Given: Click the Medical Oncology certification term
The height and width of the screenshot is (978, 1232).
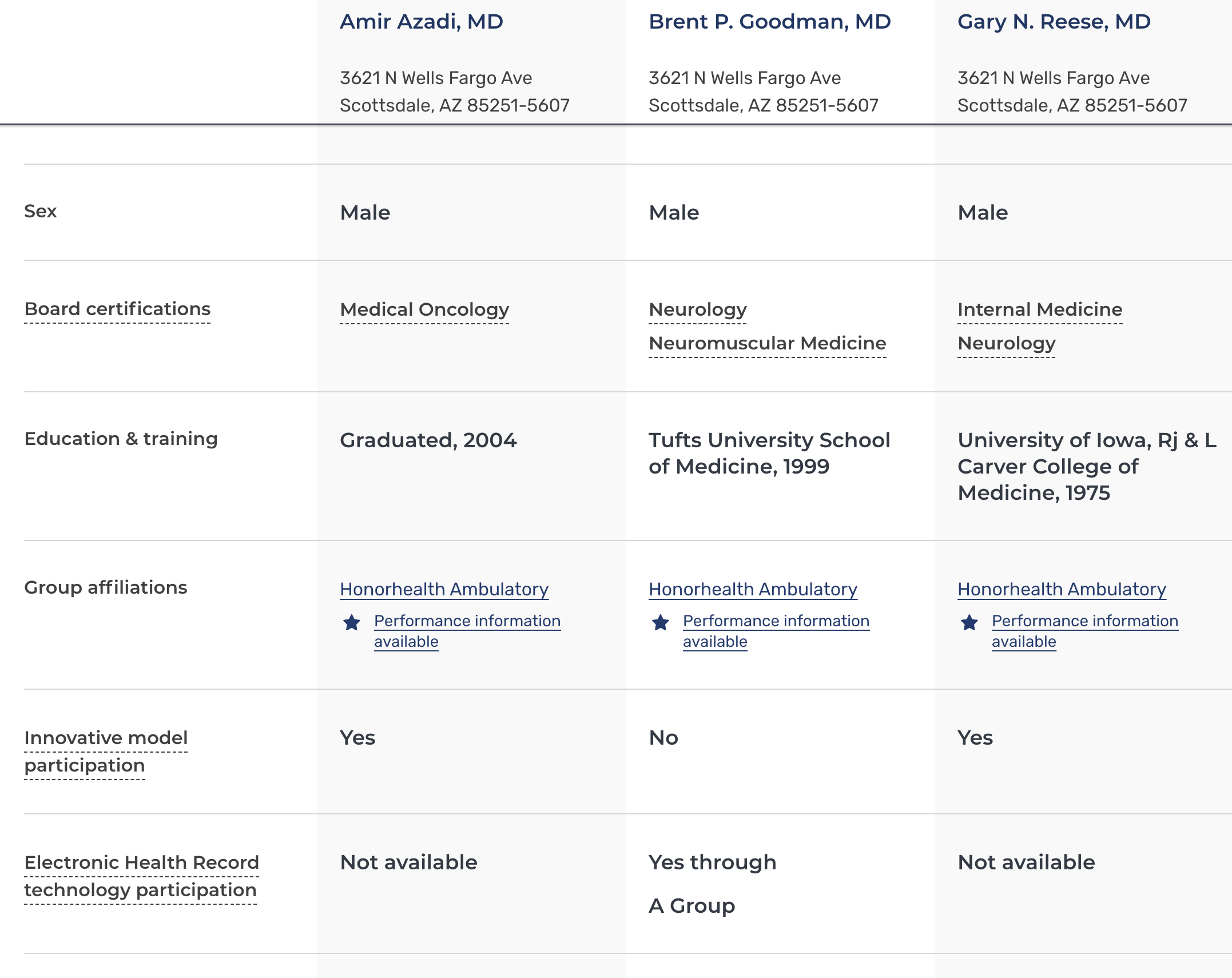Looking at the screenshot, I should (x=424, y=310).
